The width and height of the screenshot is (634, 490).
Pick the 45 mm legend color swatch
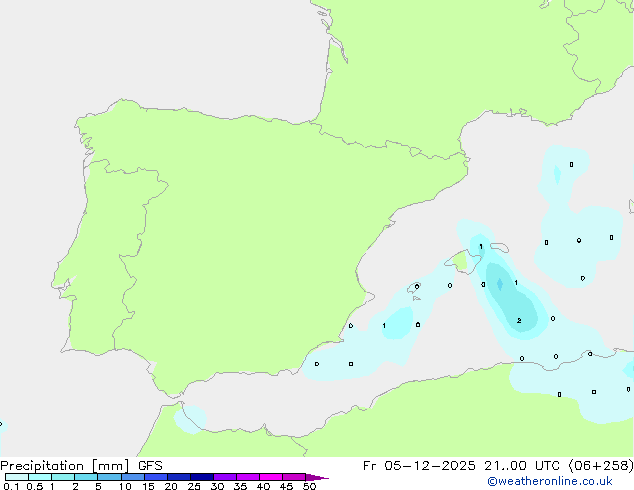tap(294, 477)
